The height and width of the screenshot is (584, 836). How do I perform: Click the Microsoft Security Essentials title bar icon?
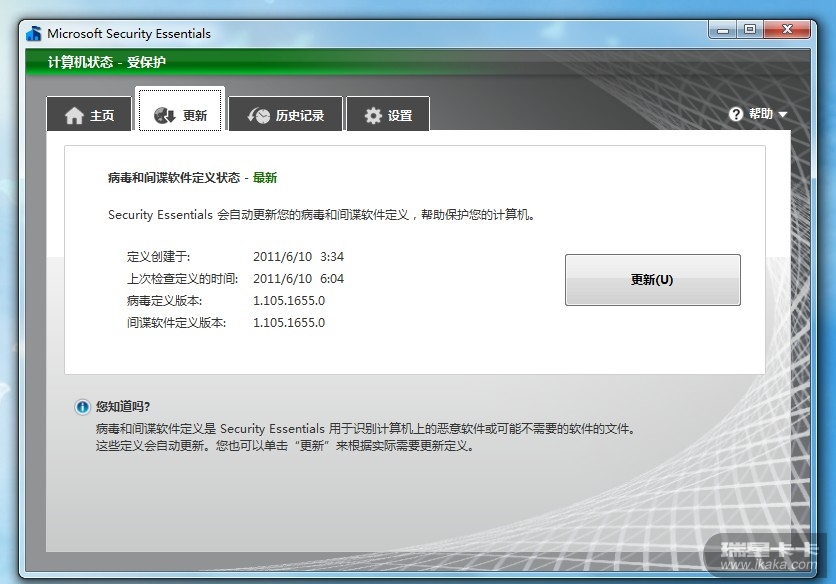(34, 33)
